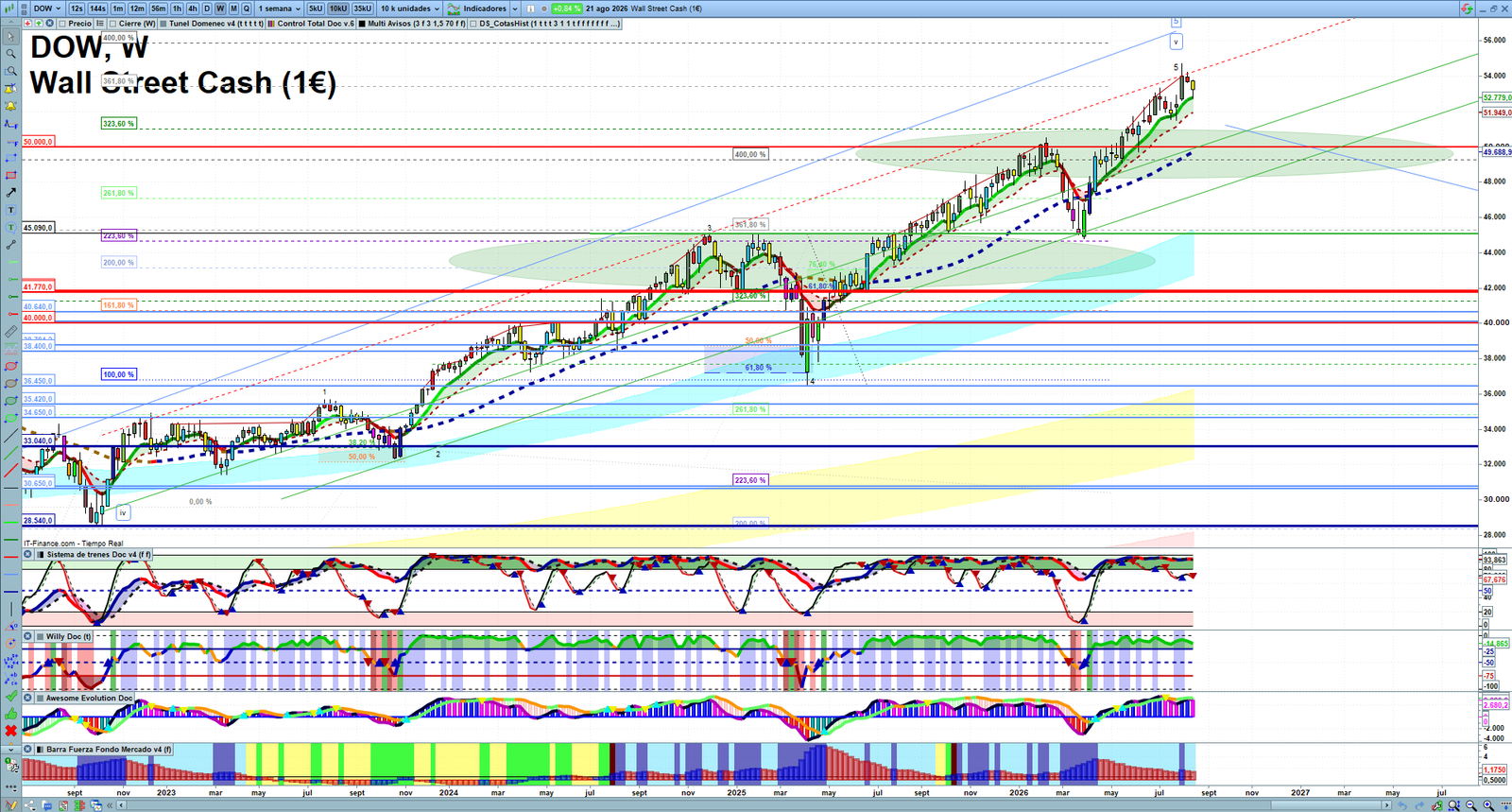The width and height of the screenshot is (1512, 812).
Task: Close the Sistema de trenes Doc v4 panel
Action: pyautogui.click(x=27, y=554)
